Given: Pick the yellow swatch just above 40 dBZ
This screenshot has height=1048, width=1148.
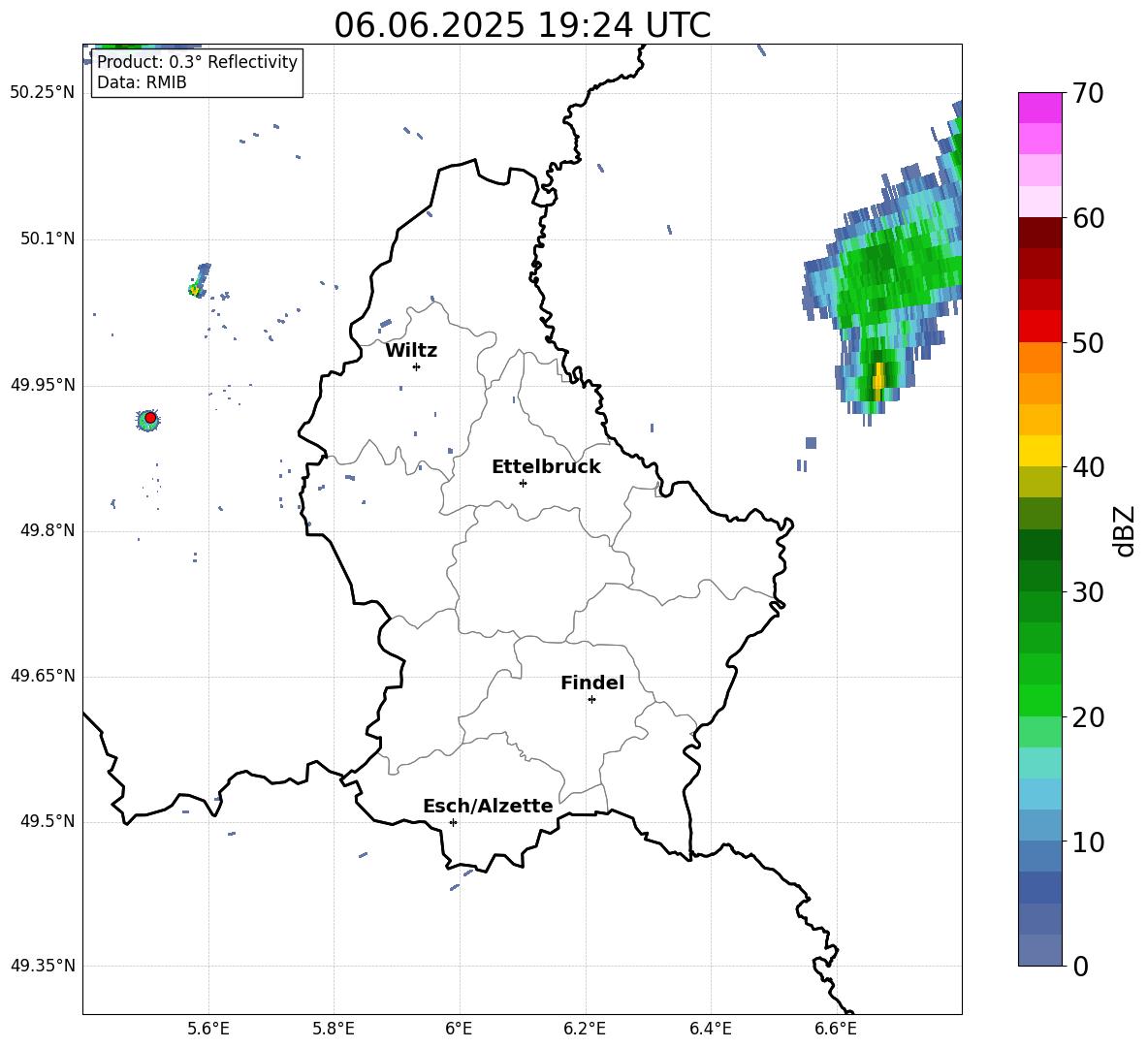Looking at the screenshot, I should [x=1039, y=451].
